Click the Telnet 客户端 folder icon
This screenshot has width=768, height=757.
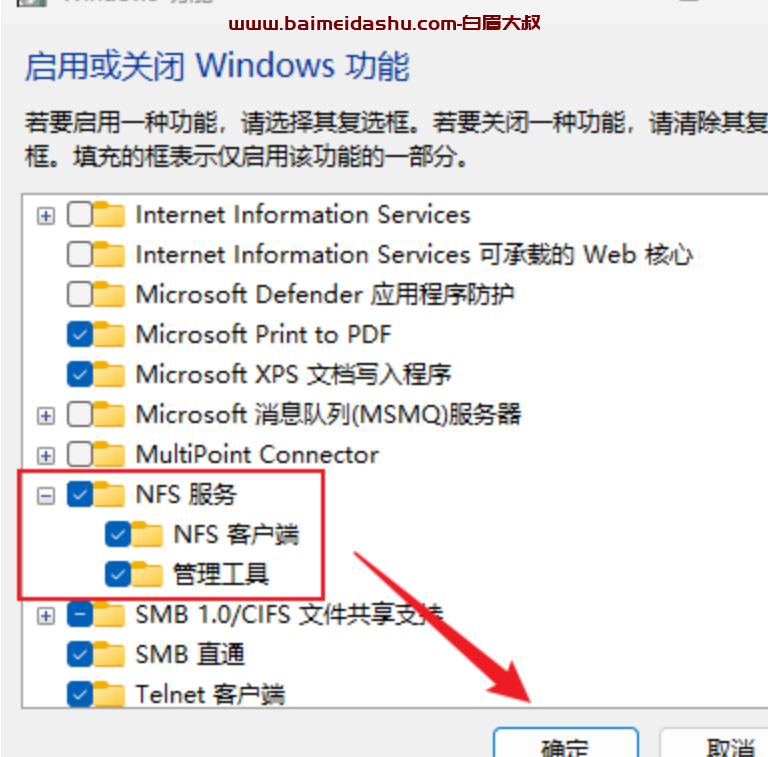point(109,694)
